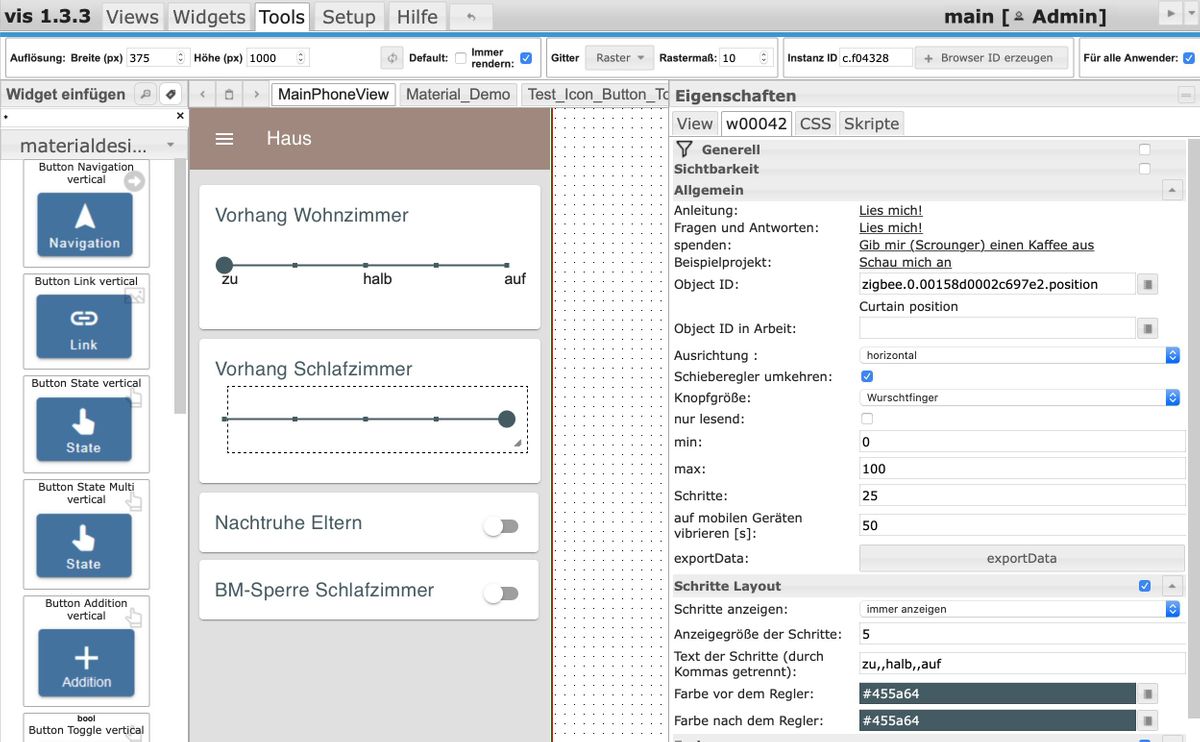
Task: Click the Vorhang Wohnzimmer slider handle
Action: click(225, 265)
